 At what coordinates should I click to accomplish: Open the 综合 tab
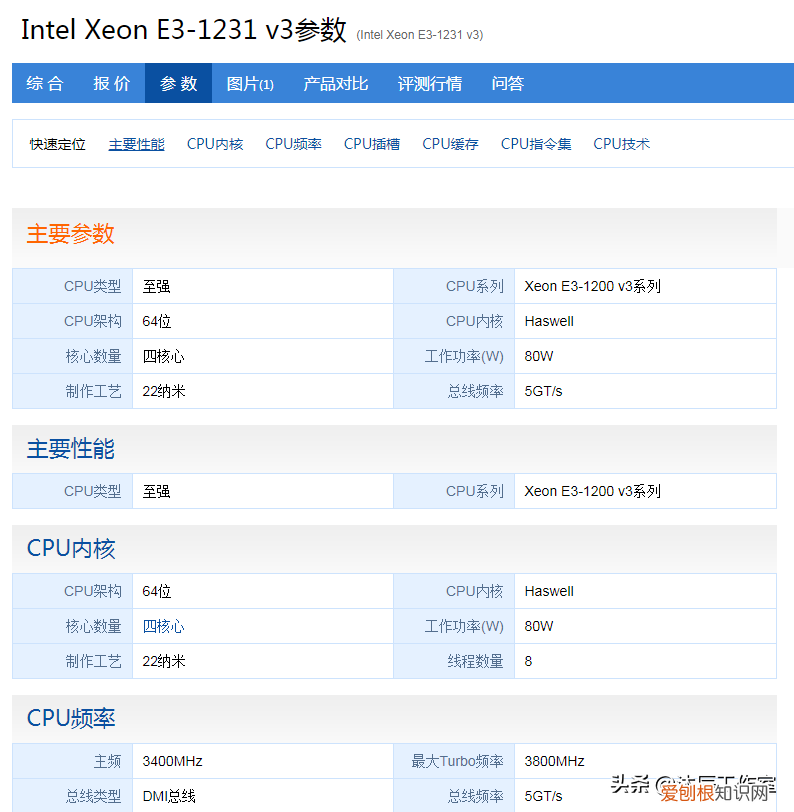(45, 84)
